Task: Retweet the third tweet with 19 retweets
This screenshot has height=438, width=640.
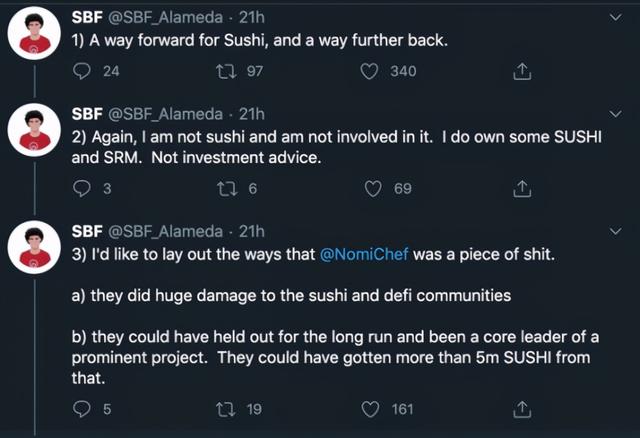Action: pos(224,408)
